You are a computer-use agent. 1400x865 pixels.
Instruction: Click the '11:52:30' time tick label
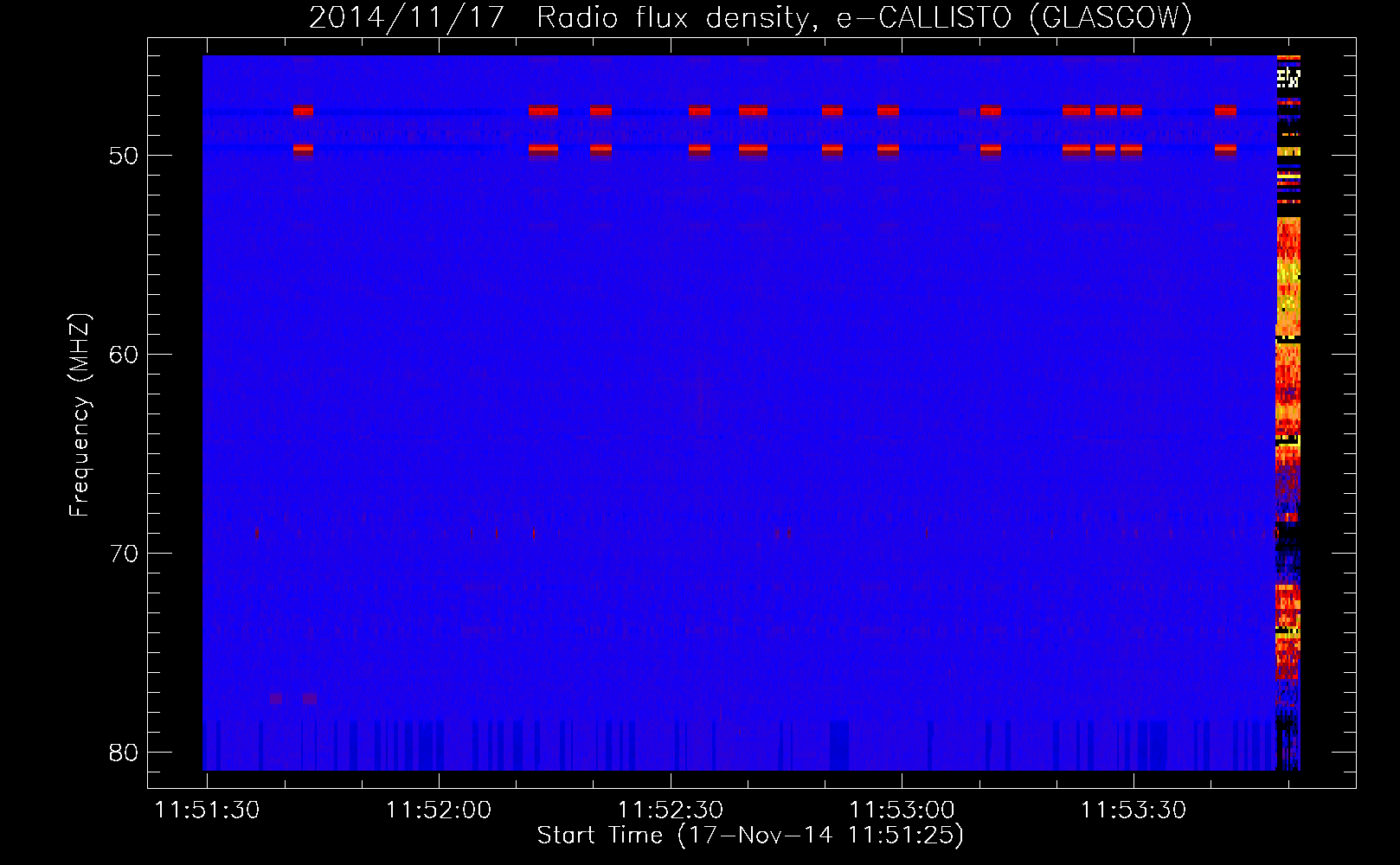[671, 811]
